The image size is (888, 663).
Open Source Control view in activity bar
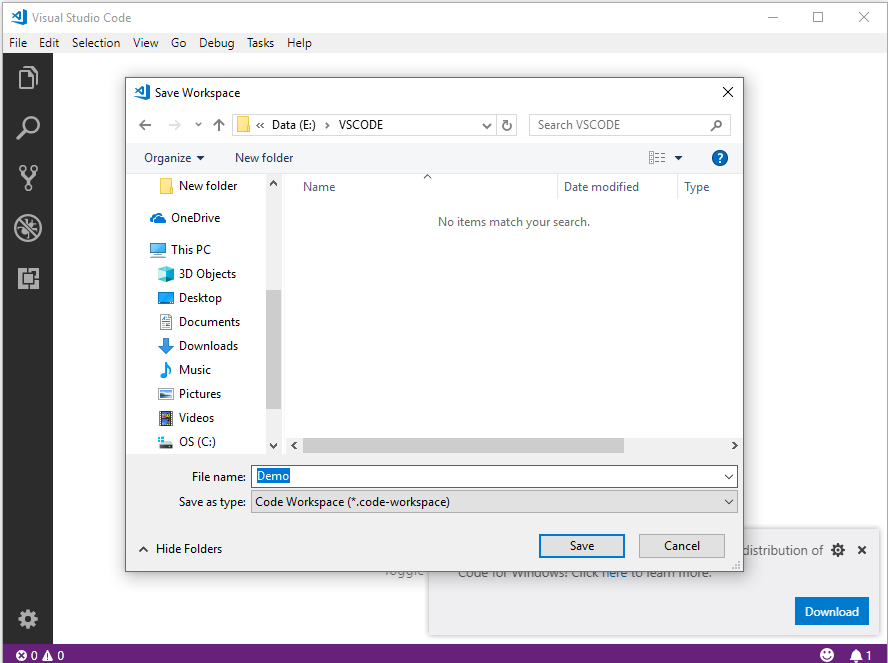pyautogui.click(x=28, y=178)
